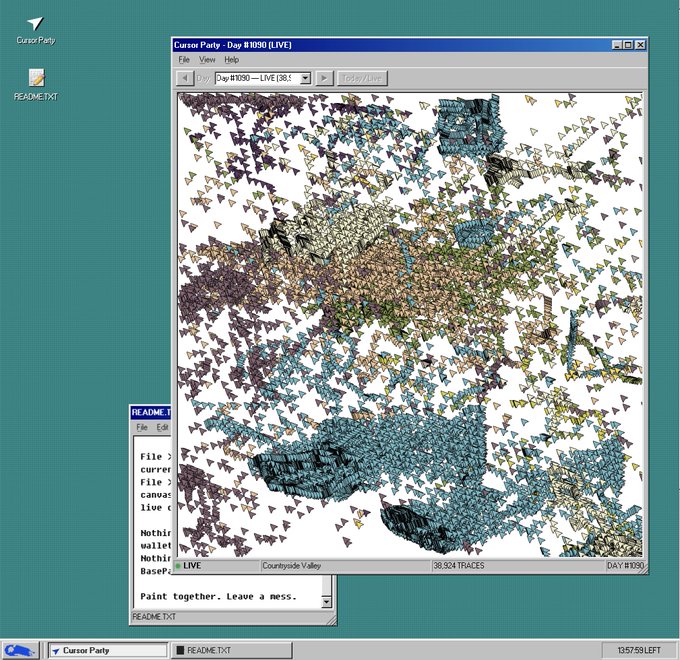This screenshot has width=680, height=660.
Task: Click the README.TXT status bar label
Action: (154, 616)
